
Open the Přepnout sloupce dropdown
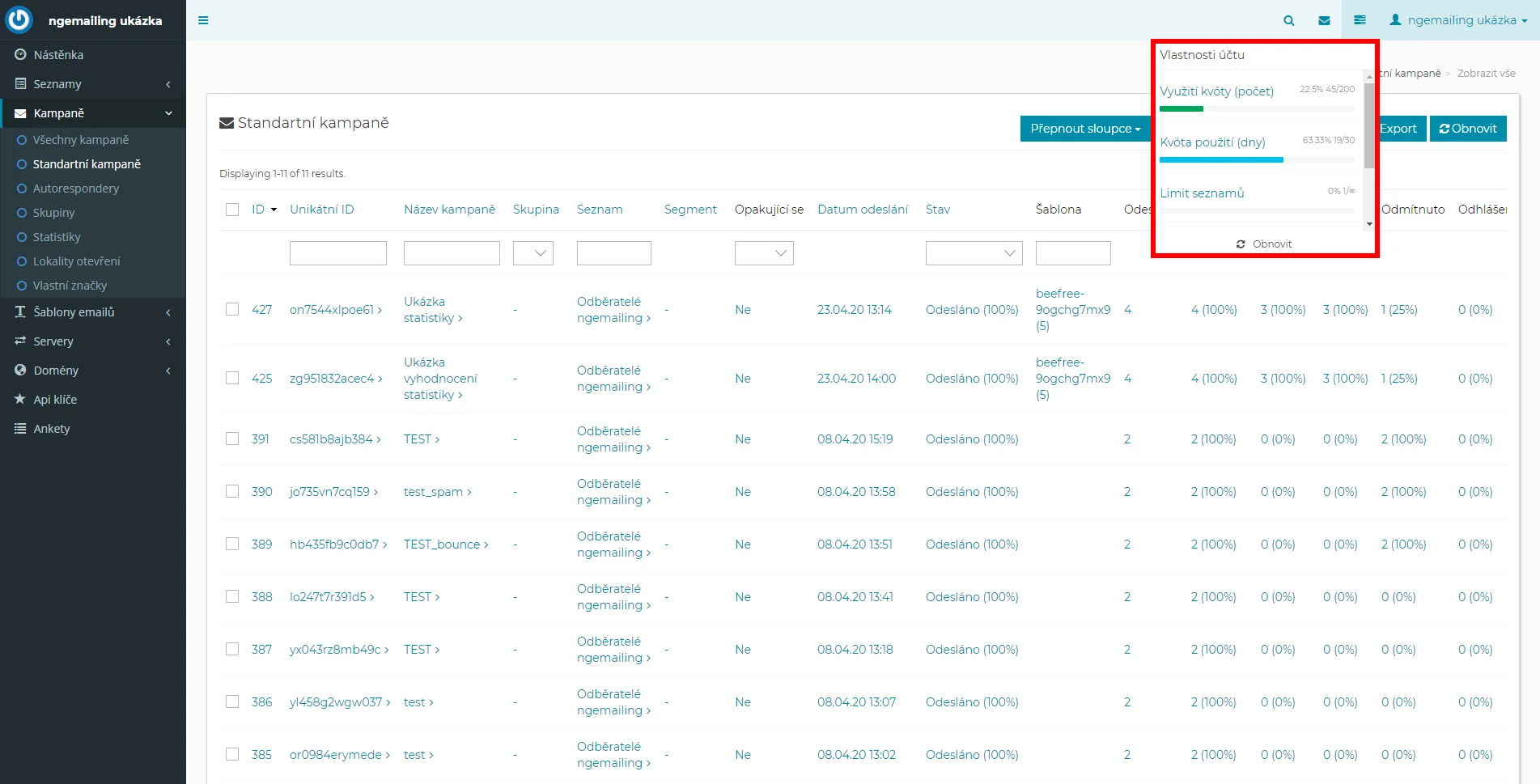pos(1084,129)
